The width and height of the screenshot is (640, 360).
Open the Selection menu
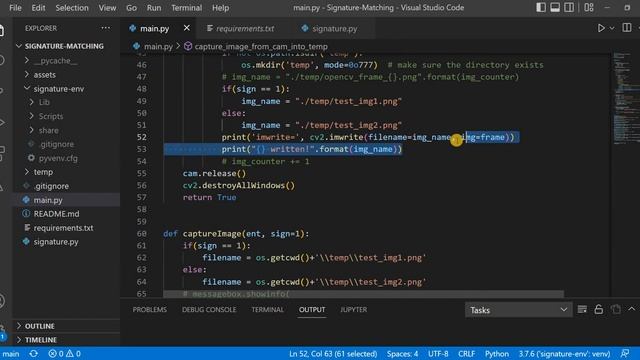(72, 8)
